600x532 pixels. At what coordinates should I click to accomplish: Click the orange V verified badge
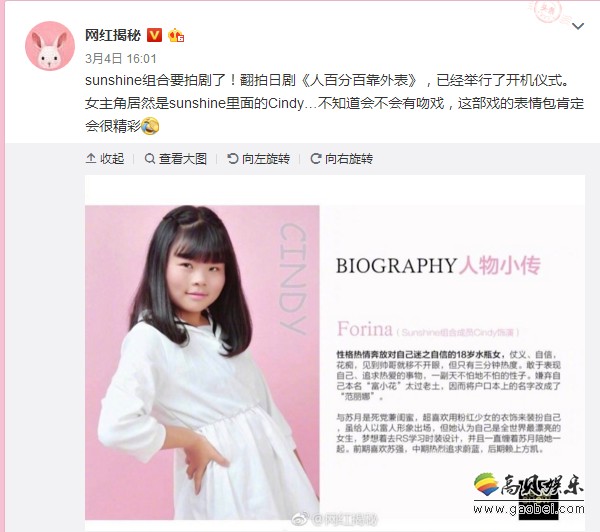[x=155, y=36]
